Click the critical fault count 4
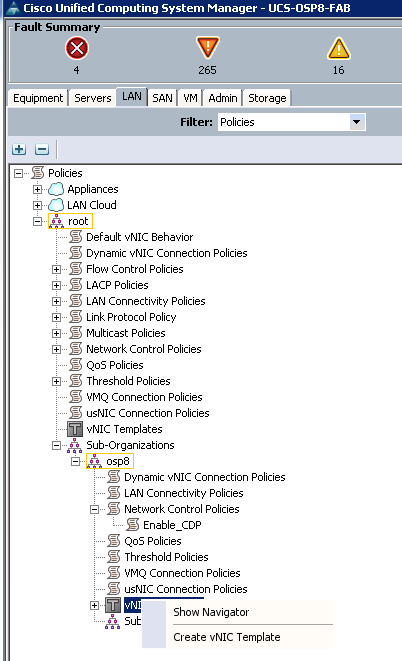Screen dimensions: 402x661 pos(76,70)
